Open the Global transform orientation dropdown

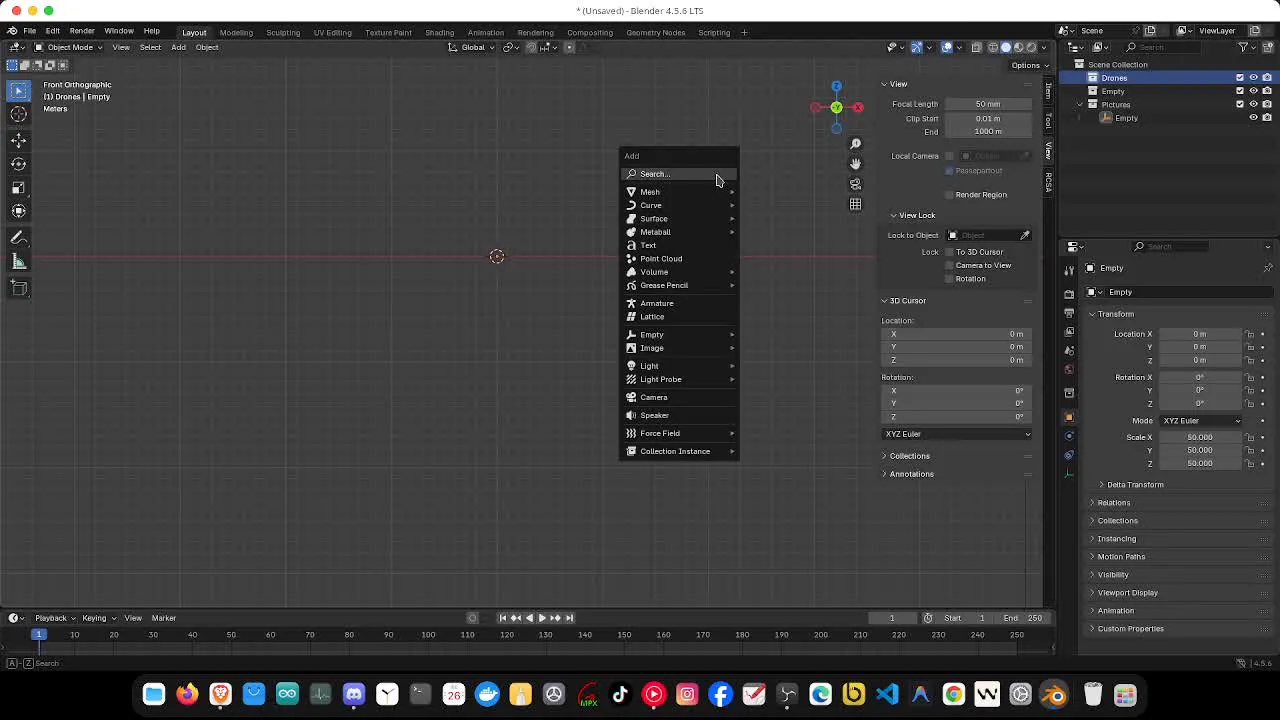point(472,47)
